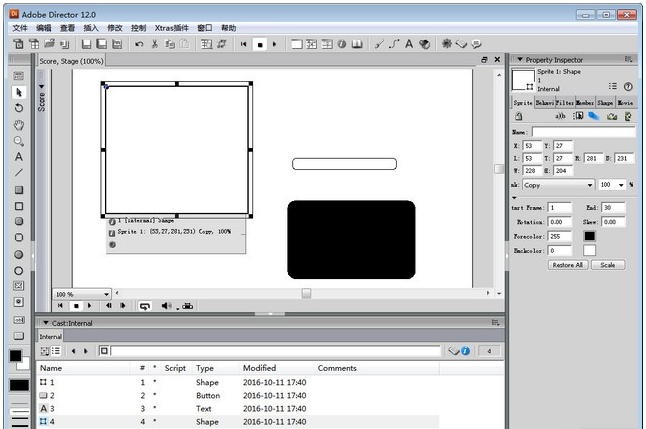This screenshot has height=429, width=646.
Task: Select the Filled Ellipse tool
Action: (19, 254)
